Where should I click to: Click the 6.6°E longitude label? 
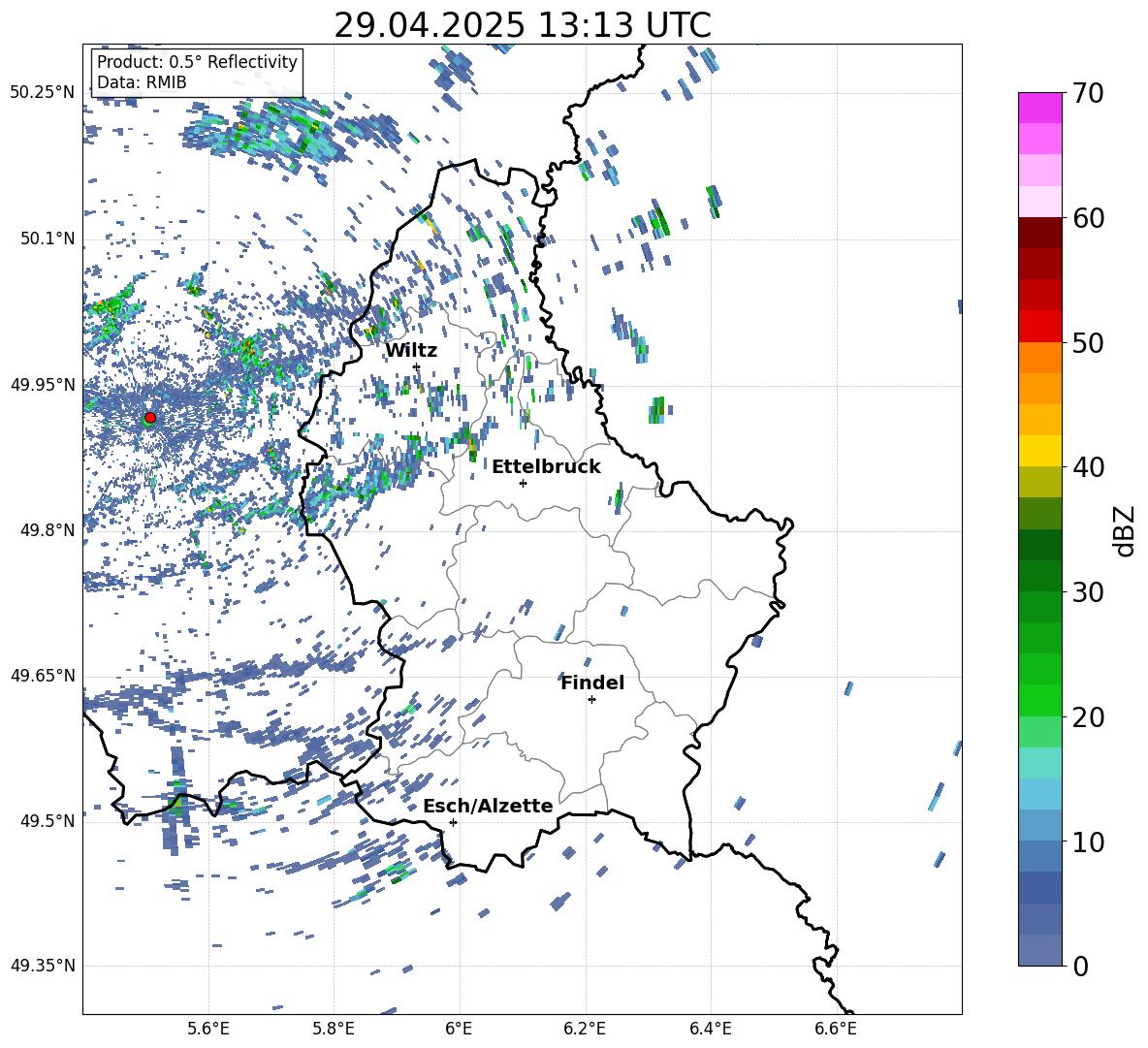pos(836,1029)
